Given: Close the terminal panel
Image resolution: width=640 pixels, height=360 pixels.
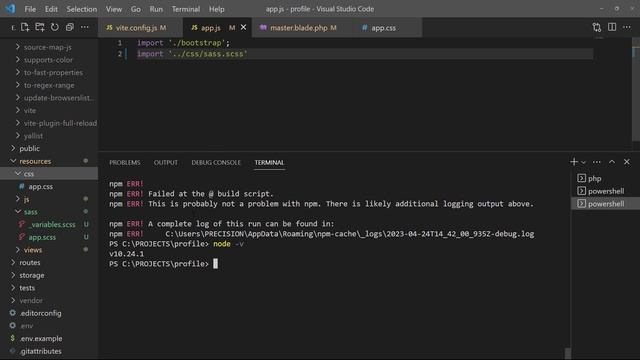Looking at the screenshot, I should 627,162.
